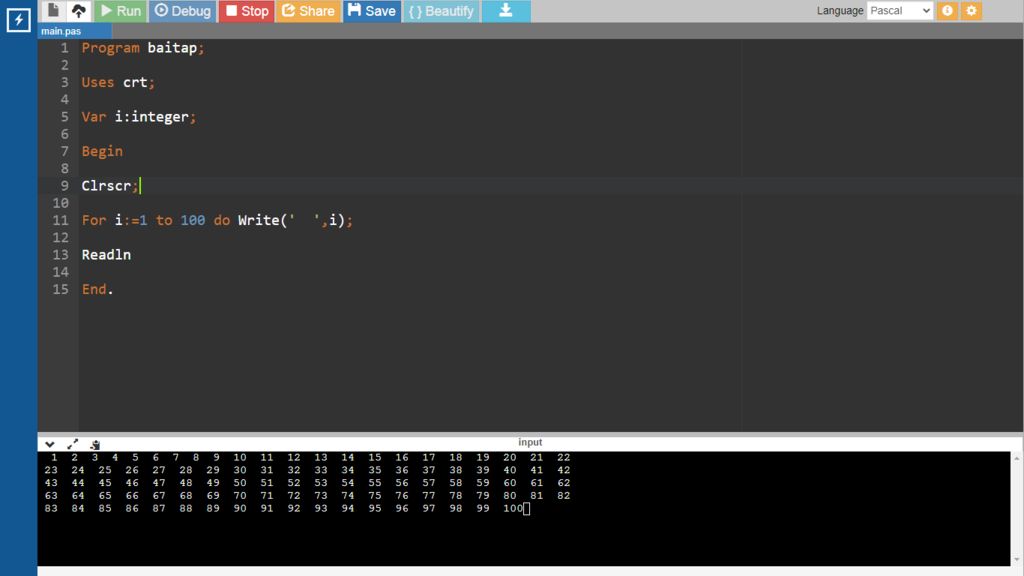Click line number 1 in the gutter
1024x576 pixels.
pos(65,48)
